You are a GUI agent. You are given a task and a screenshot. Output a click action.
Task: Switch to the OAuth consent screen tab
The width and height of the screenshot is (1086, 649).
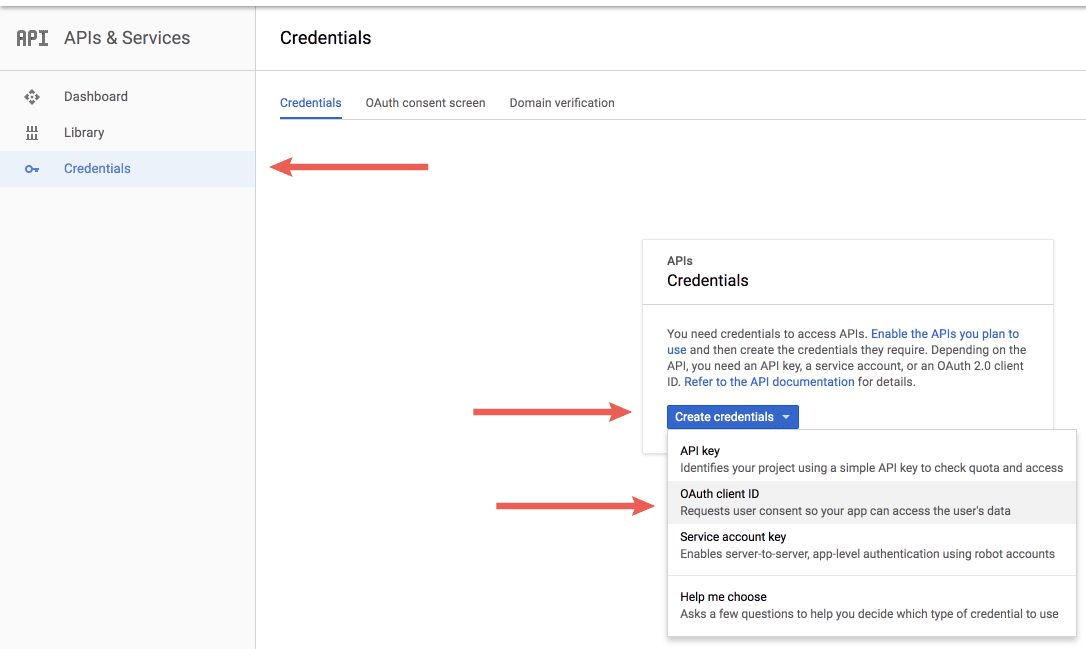(x=425, y=102)
